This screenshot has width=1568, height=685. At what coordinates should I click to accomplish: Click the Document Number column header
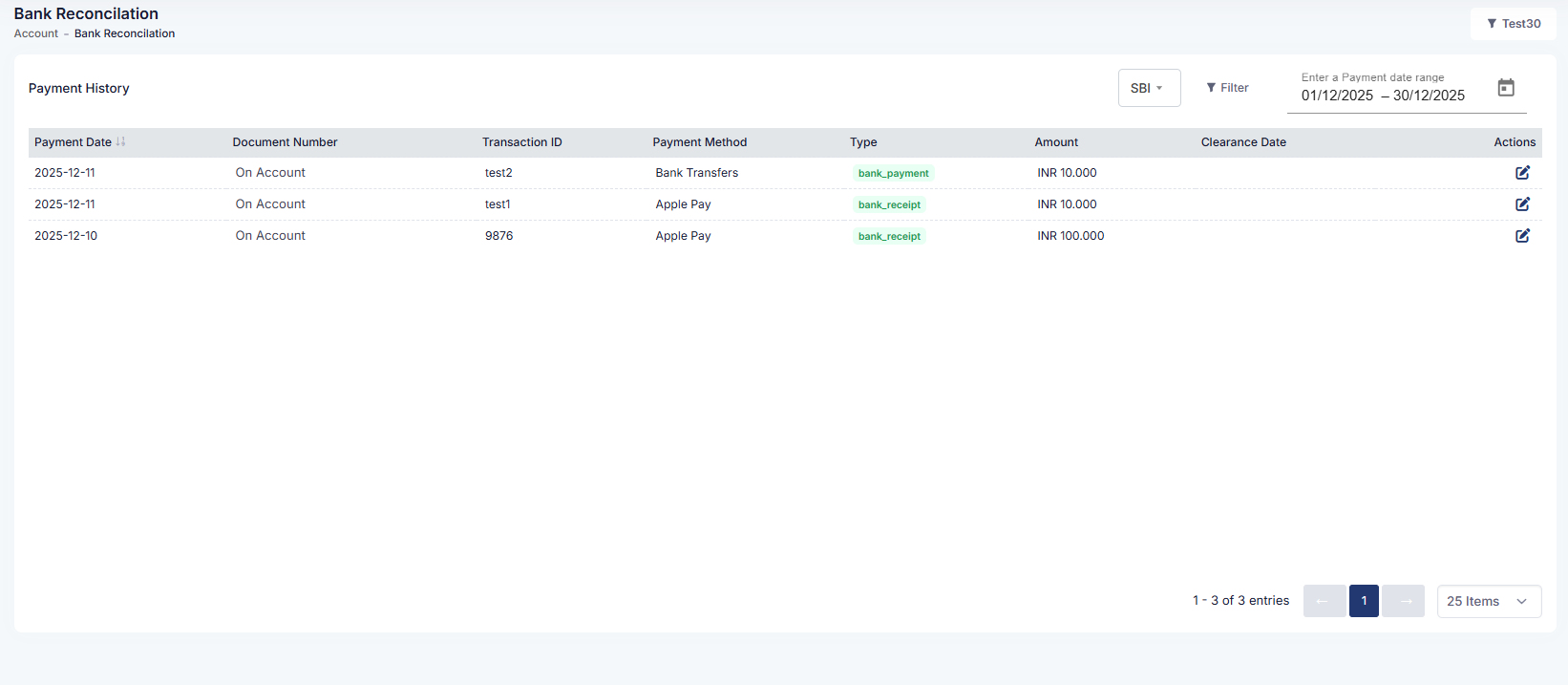285,142
